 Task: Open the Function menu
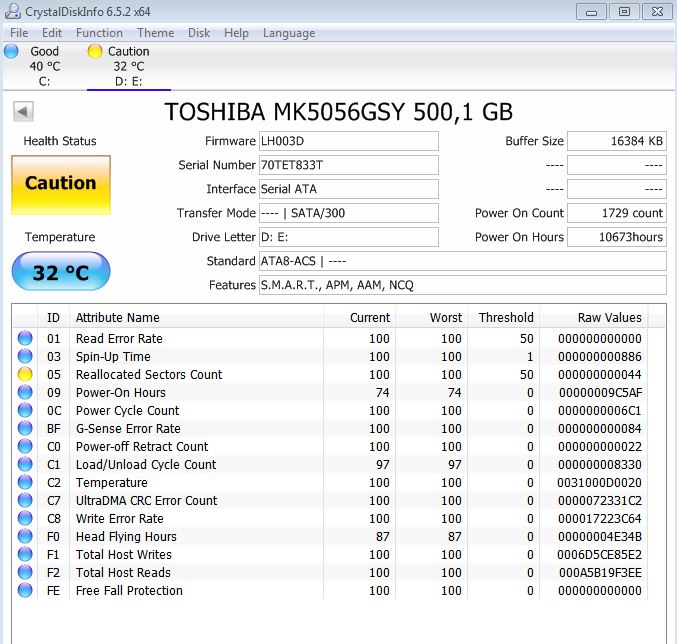tap(99, 33)
